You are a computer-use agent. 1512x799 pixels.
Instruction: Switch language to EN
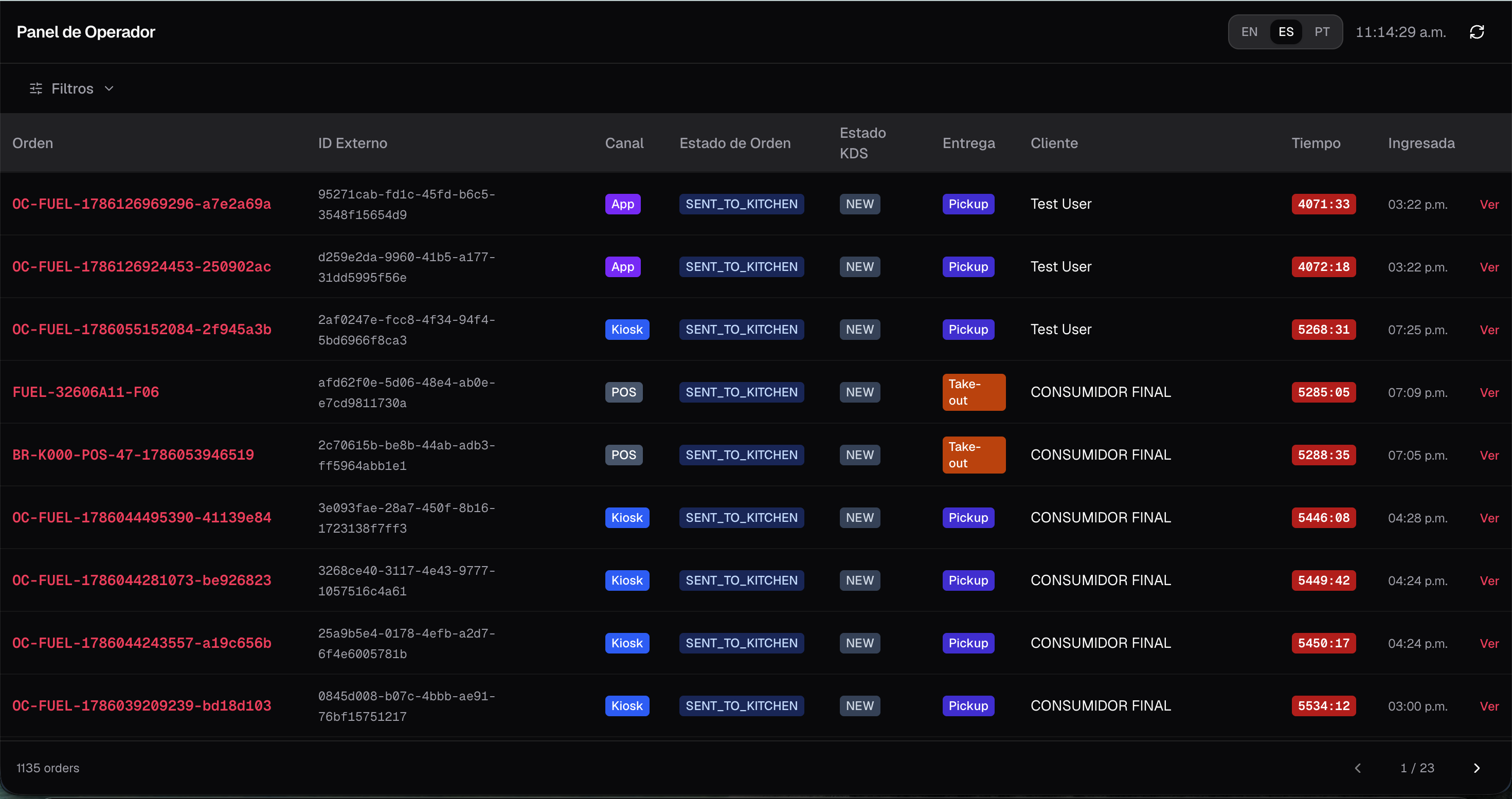[1249, 32]
